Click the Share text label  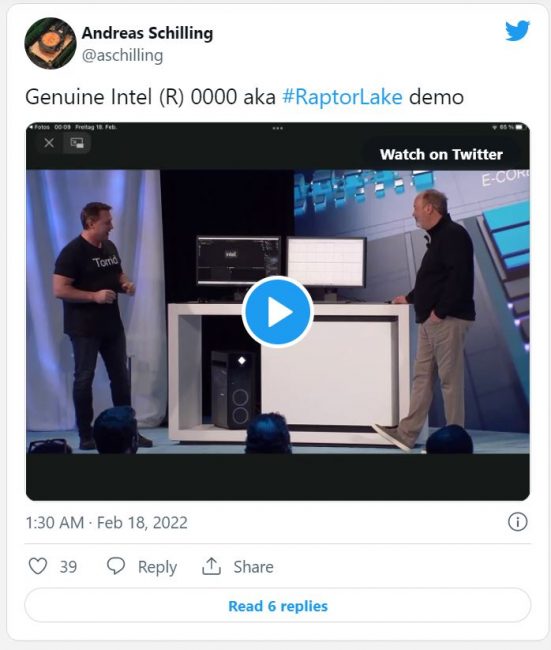pyautogui.click(x=253, y=567)
